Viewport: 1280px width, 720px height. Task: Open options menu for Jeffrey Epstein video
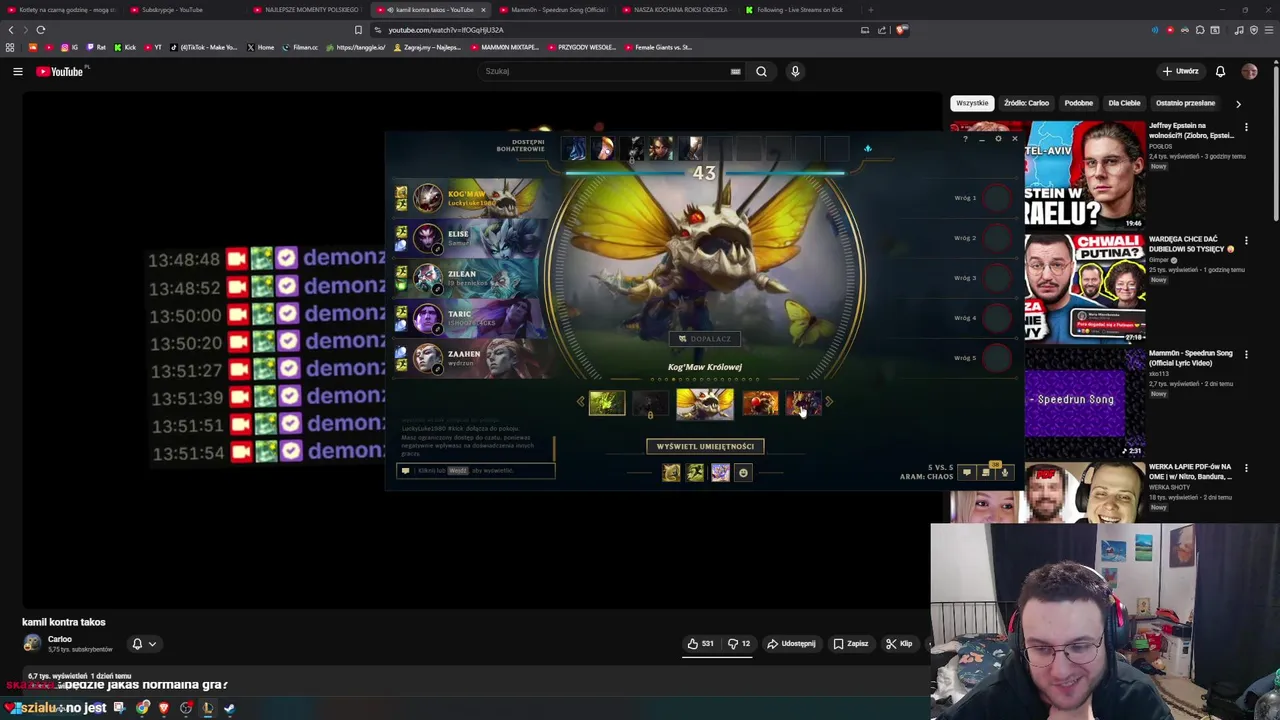click(1246, 128)
